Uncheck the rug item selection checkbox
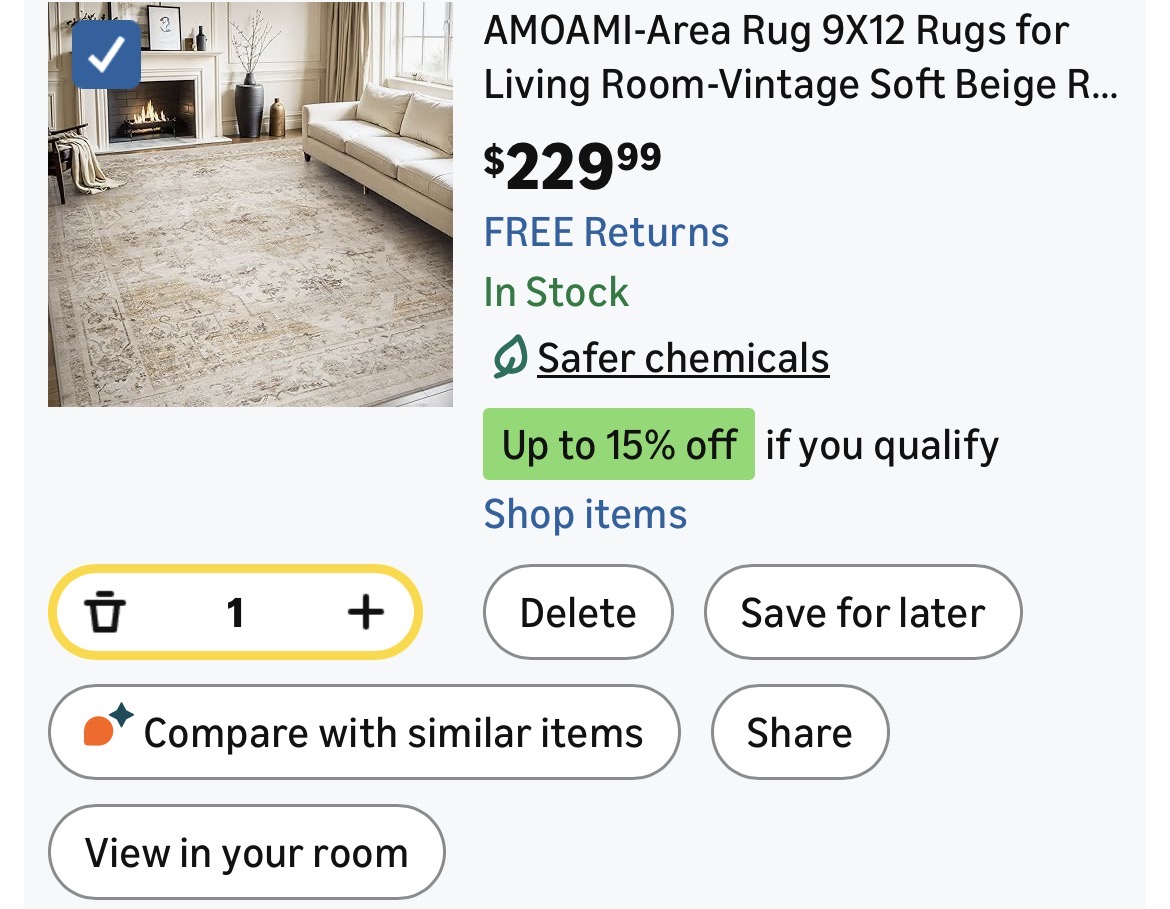Screen dimensions: 1170x909 pyautogui.click(x=106, y=55)
